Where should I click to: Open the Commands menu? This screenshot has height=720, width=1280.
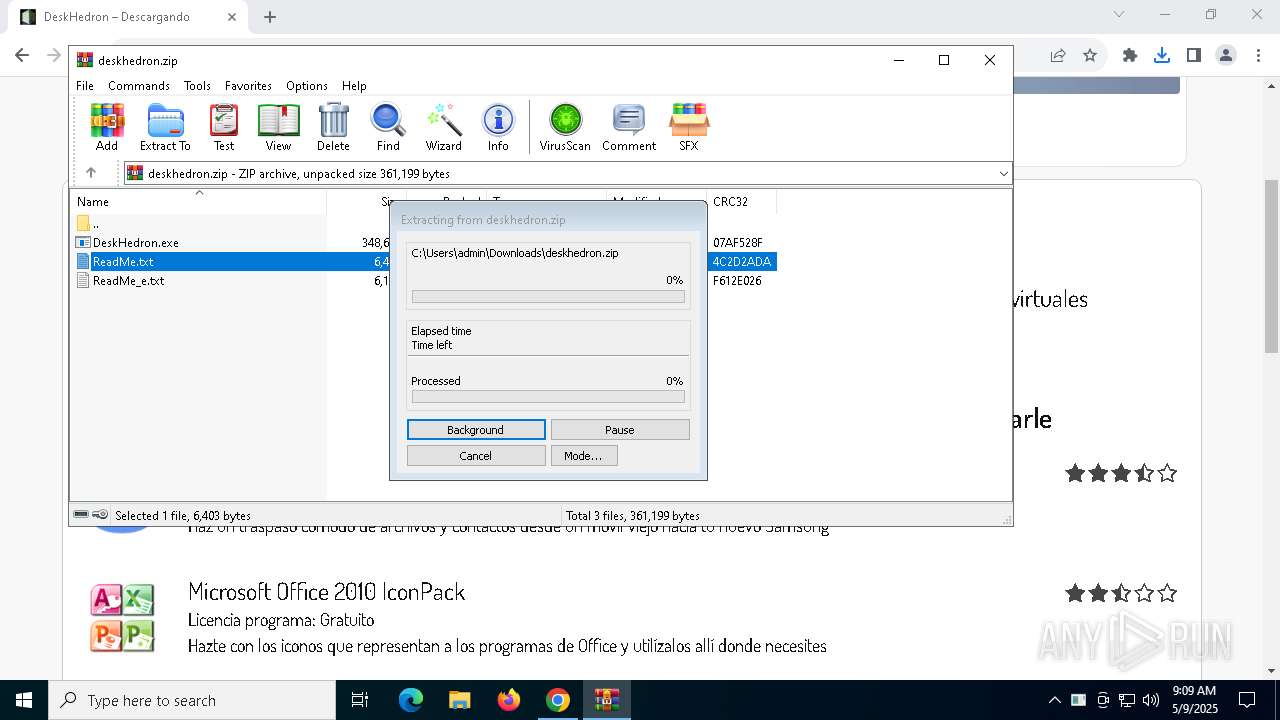[139, 86]
